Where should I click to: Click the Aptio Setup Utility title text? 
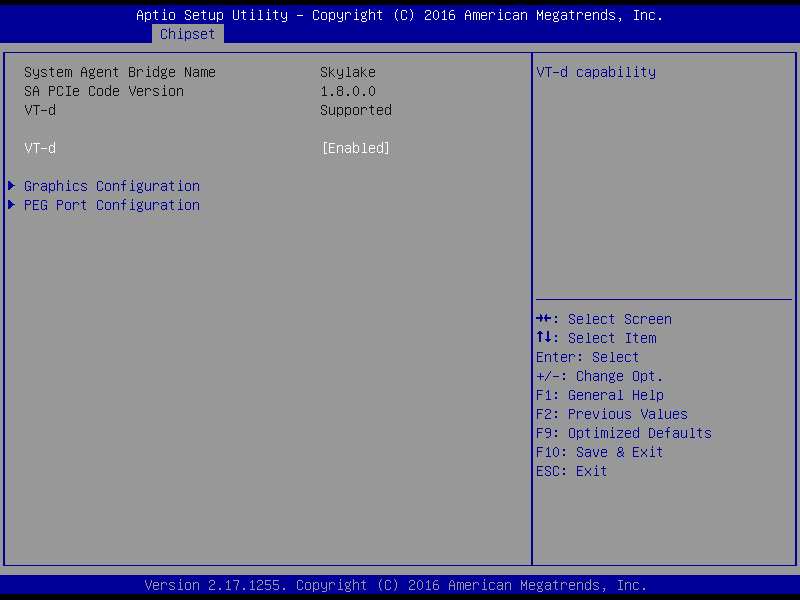point(399,15)
